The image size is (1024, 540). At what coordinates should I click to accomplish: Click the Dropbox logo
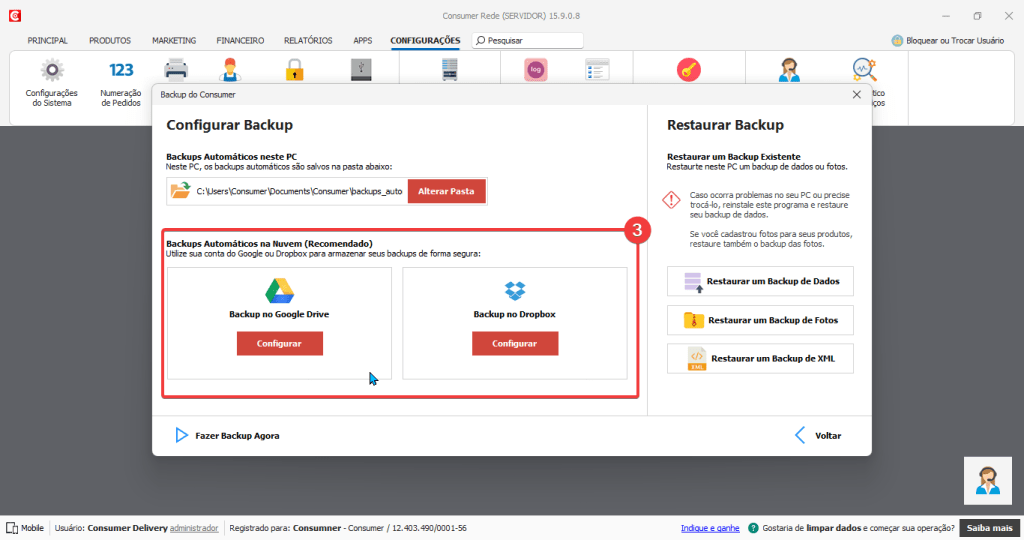pos(515,291)
